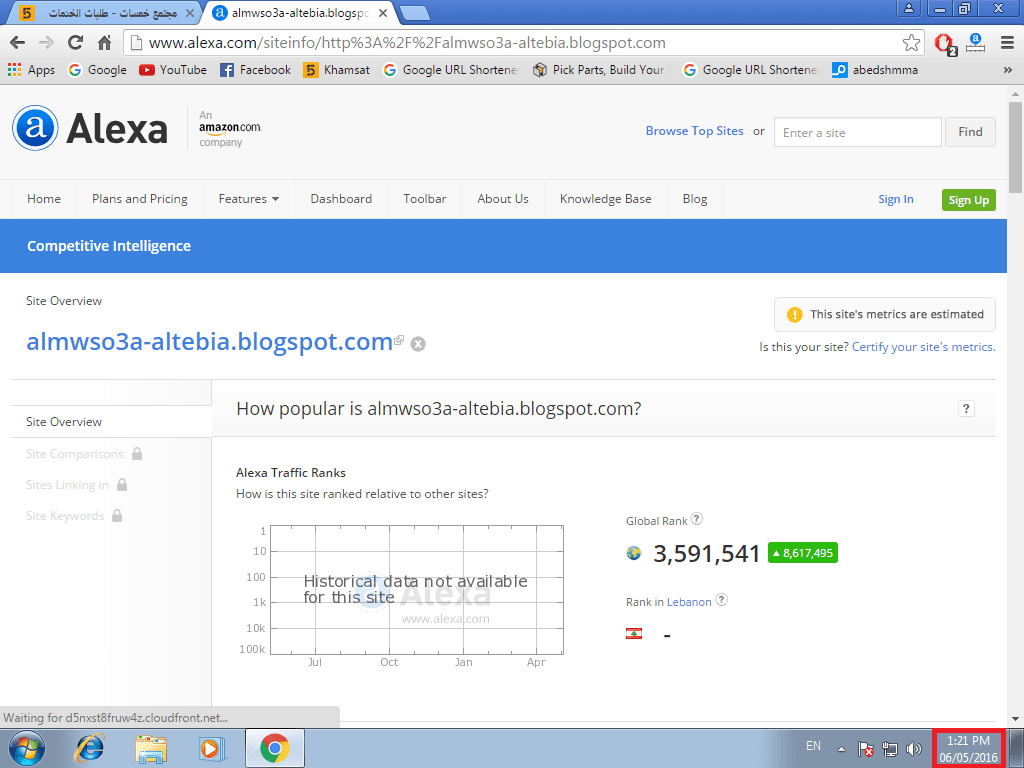
Task: Go back with the browser back arrow
Action: point(18,43)
